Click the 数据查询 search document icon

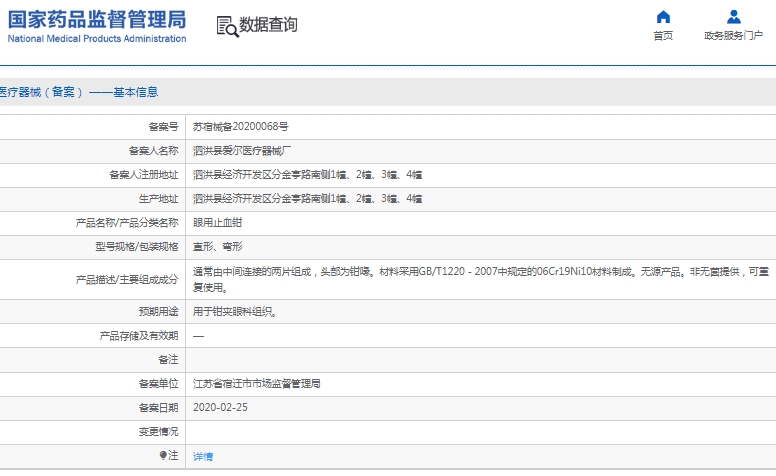tap(227, 26)
